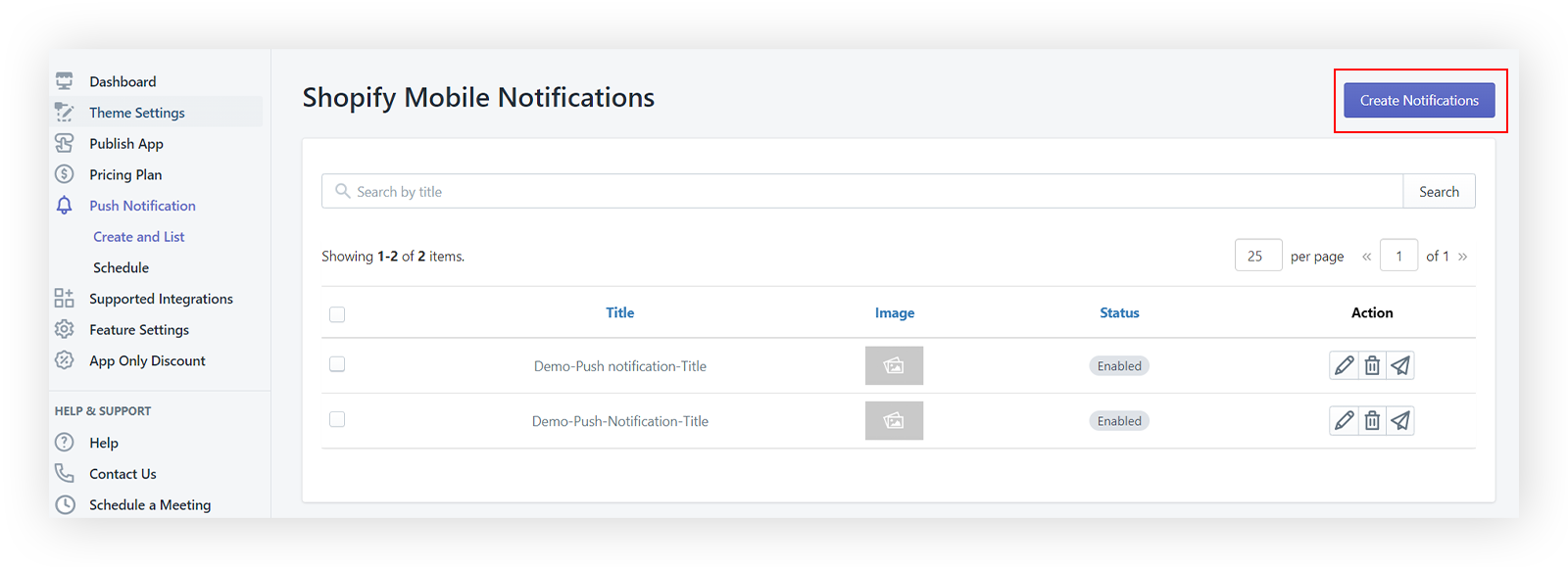
Task: Check the select-all checkbox in the table header
Action: click(337, 313)
